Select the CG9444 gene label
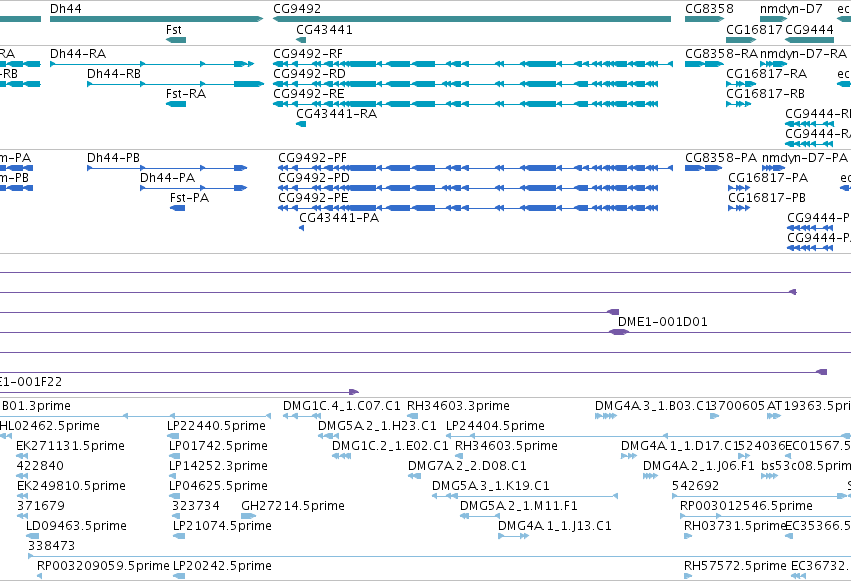Image resolution: width=851 pixels, height=581 pixels. pos(809,30)
